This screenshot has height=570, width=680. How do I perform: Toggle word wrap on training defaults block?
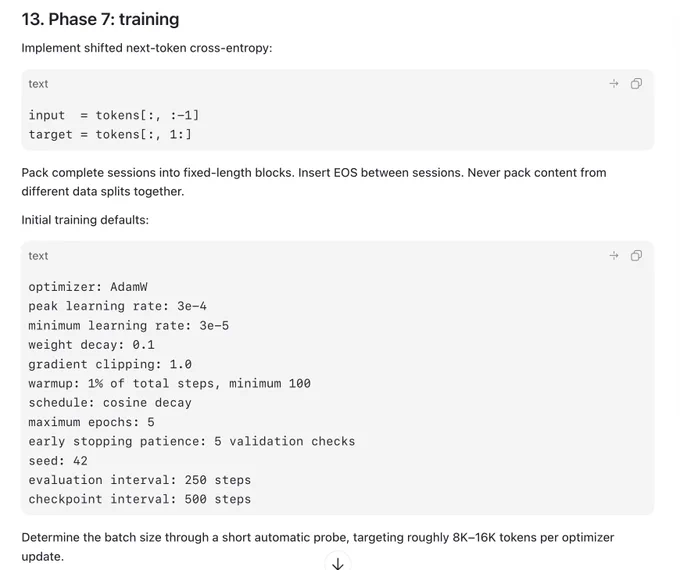point(614,256)
